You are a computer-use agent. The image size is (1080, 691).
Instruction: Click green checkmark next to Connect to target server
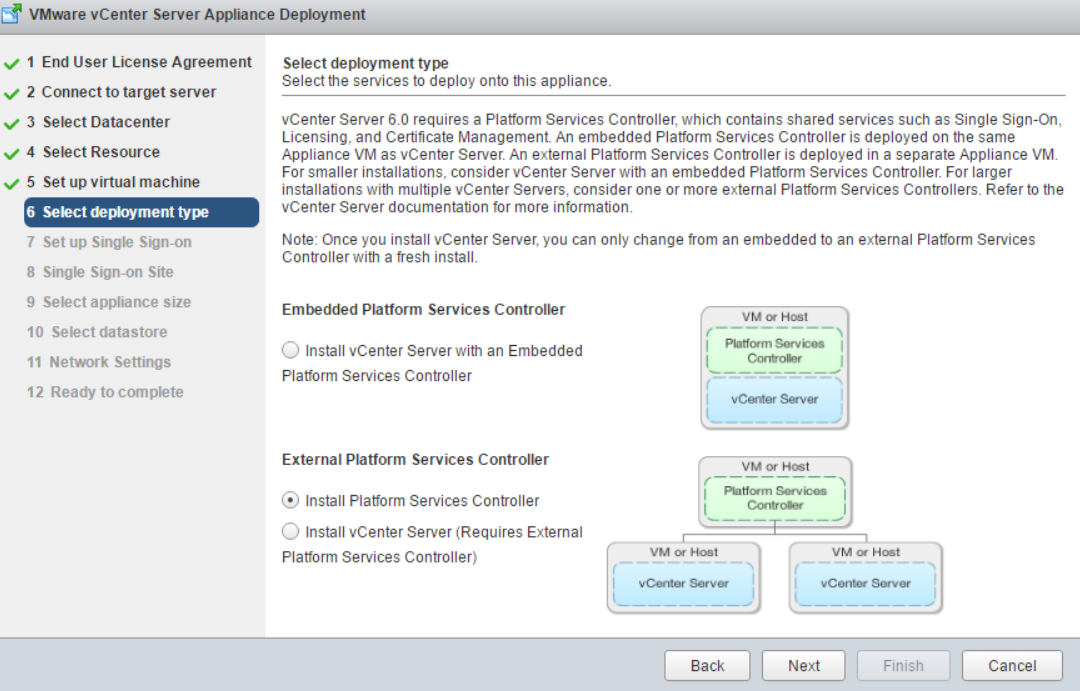[x=12, y=93]
